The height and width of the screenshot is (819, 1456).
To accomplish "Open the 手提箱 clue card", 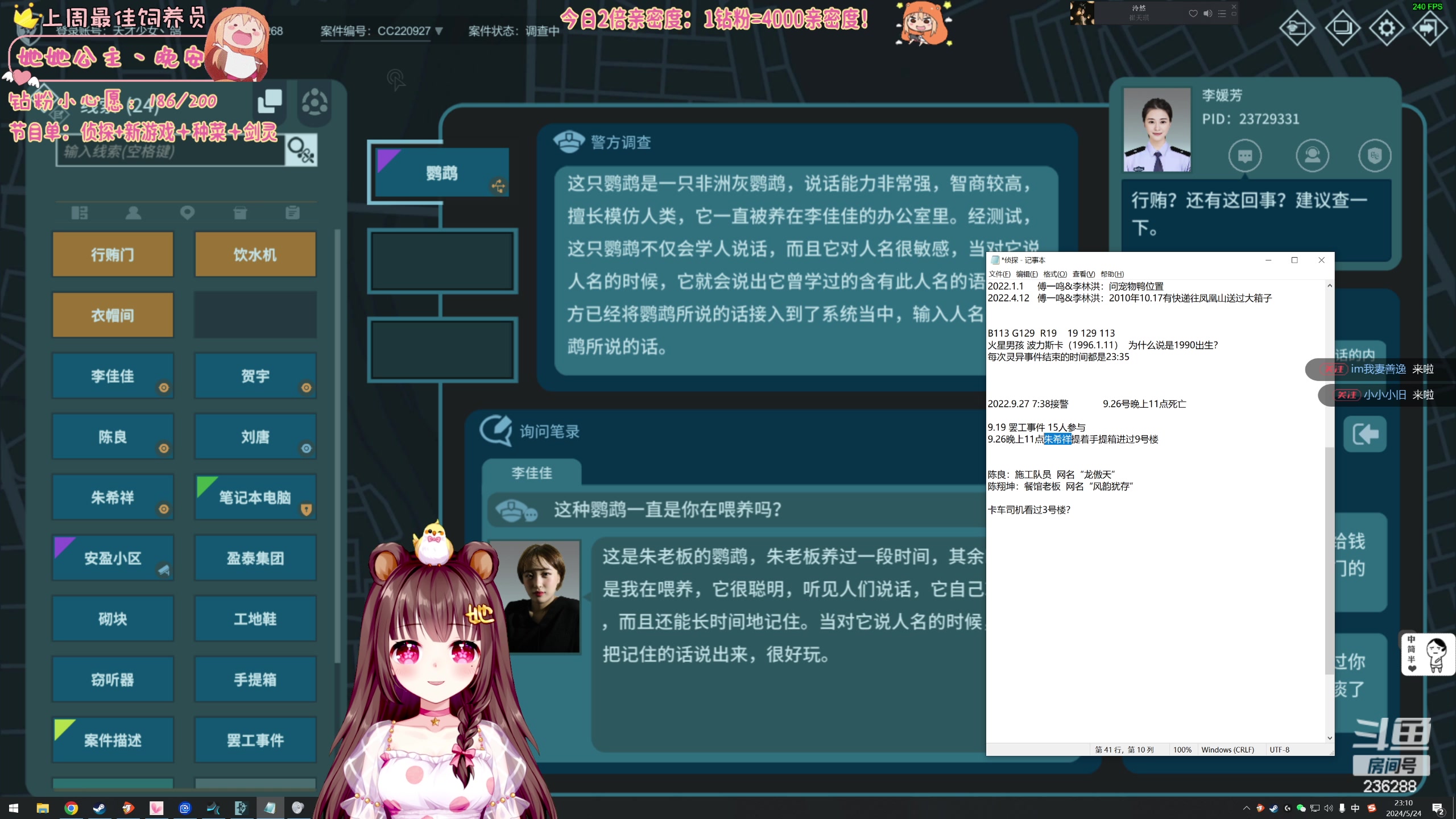I will tap(255, 679).
